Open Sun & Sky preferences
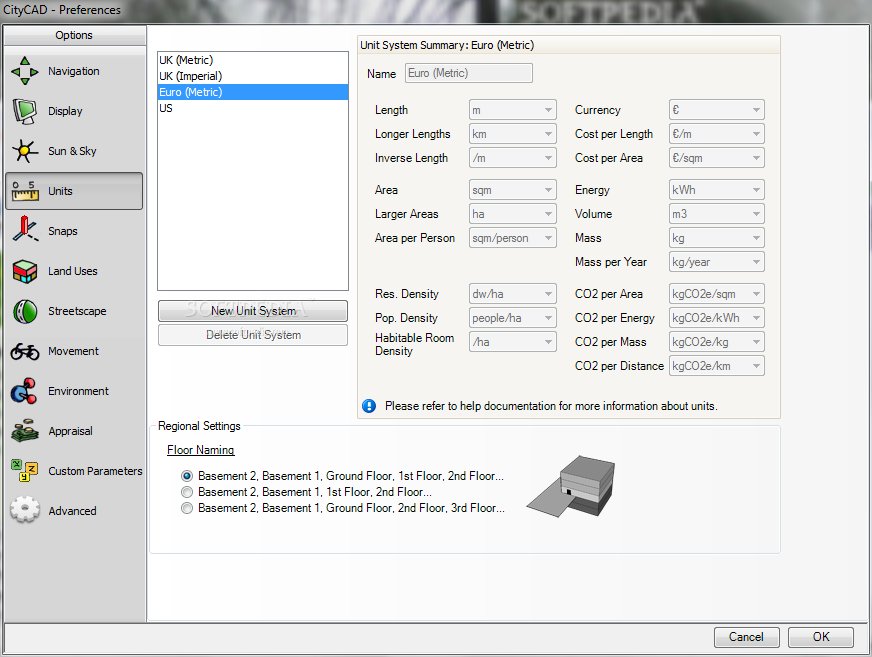 tap(72, 151)
